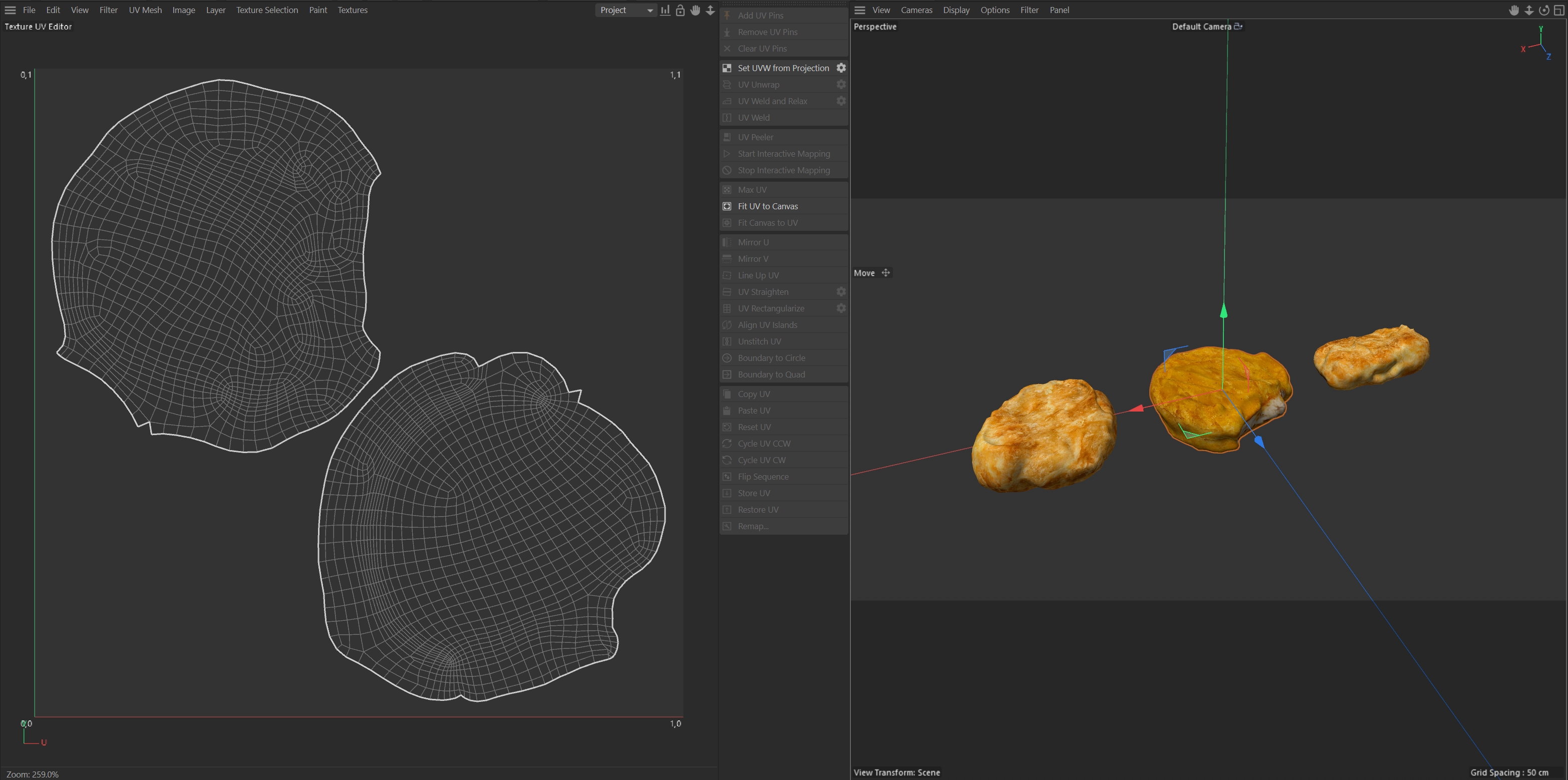Toggle the lock icon in UV editor
The width and height of the screenshot is (1568, 780).
click(680, 10)
